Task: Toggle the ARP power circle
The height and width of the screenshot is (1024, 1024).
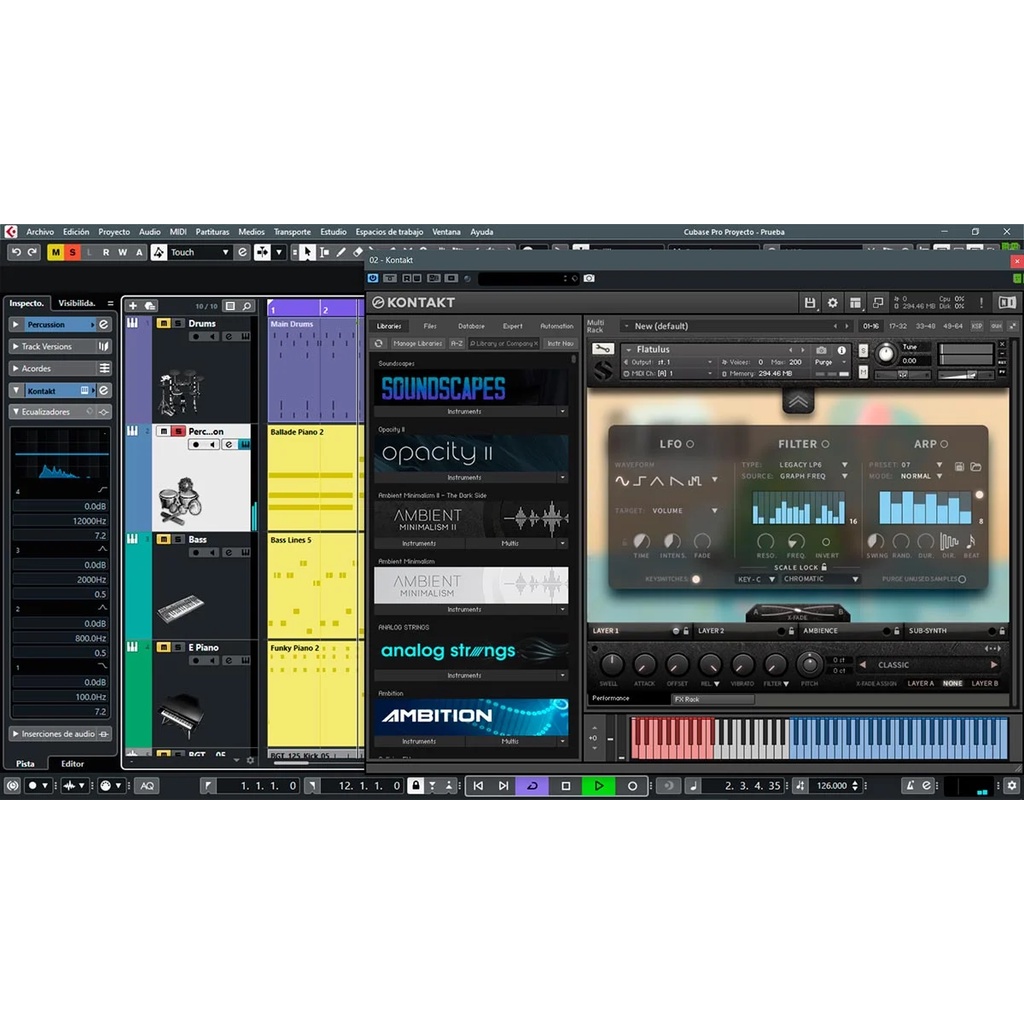Action: click(944, 444)
